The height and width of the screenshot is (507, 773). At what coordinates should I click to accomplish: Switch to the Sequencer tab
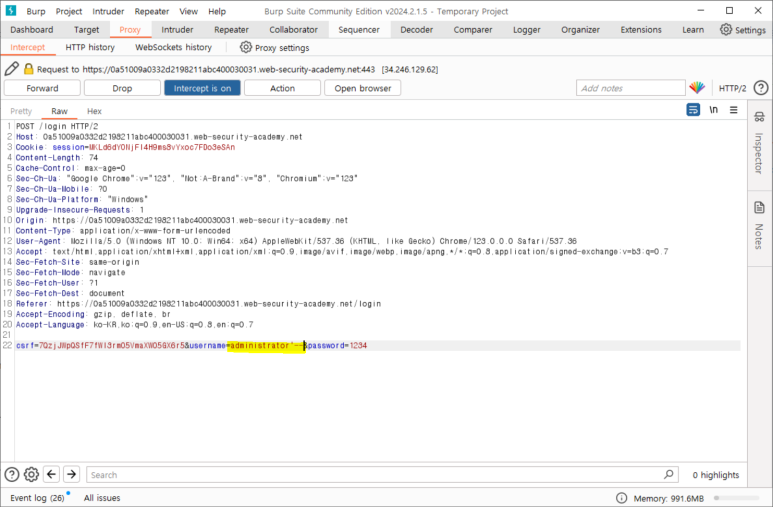(x=359, y=30)
